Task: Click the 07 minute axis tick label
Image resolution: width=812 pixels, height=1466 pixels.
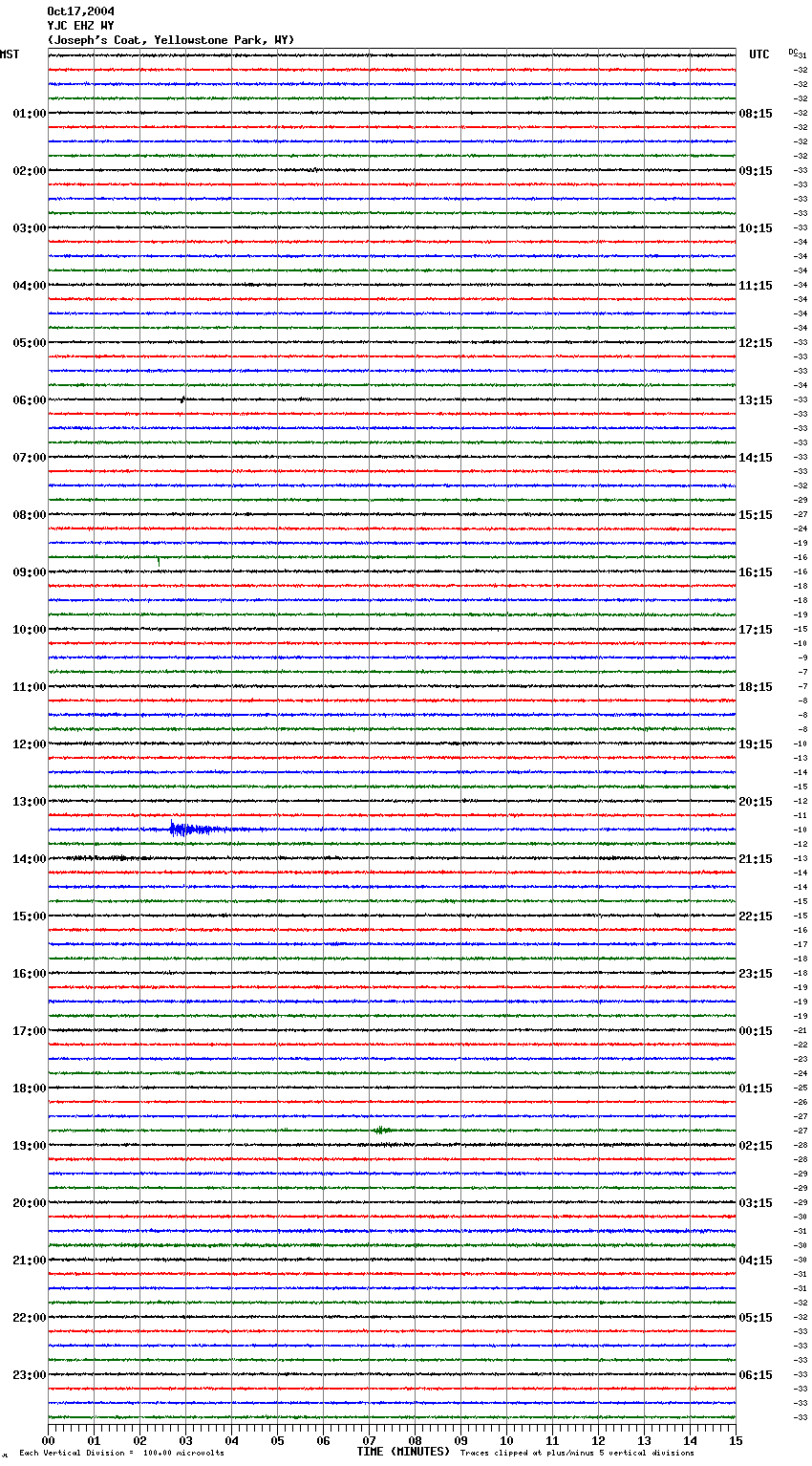Action: coord(369,1441)
